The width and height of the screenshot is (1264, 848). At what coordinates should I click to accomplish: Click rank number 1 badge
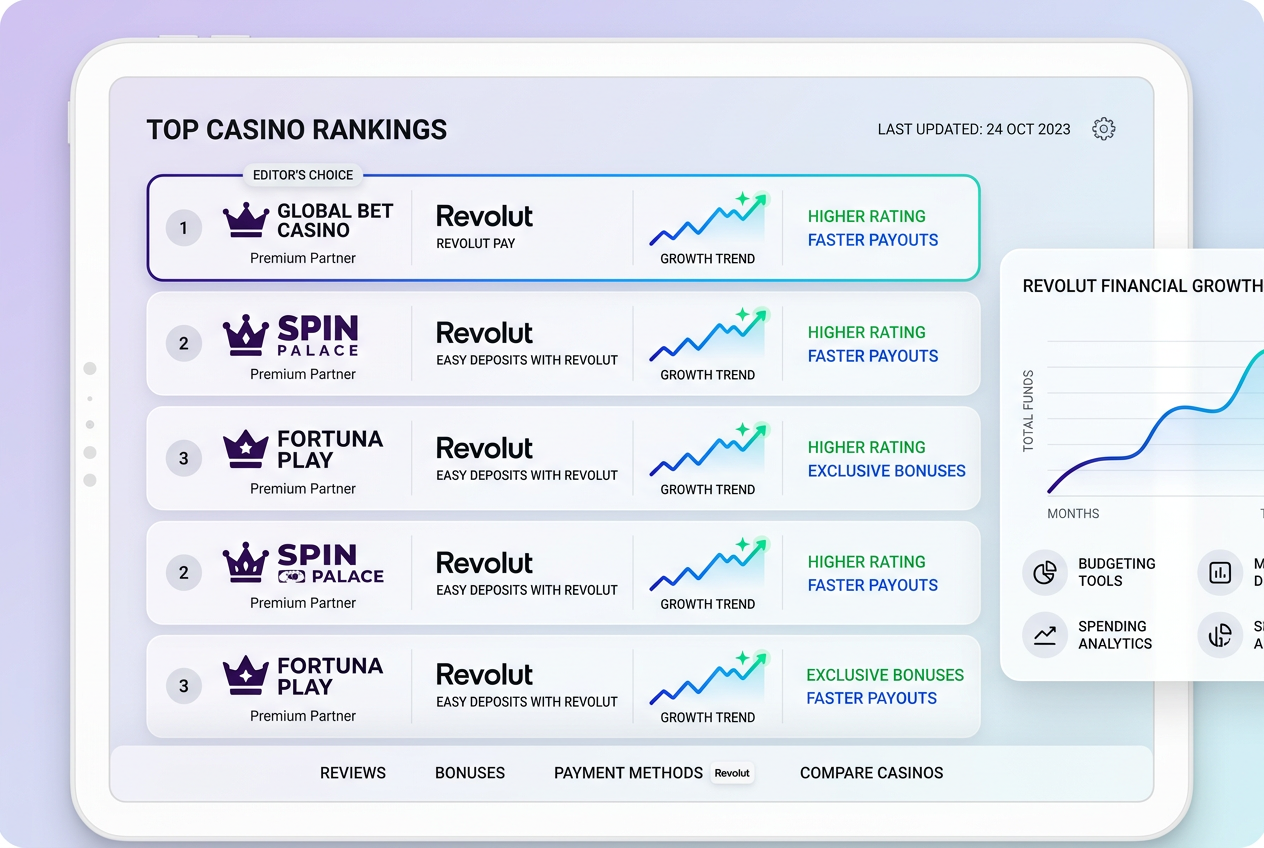coord(183,228)
